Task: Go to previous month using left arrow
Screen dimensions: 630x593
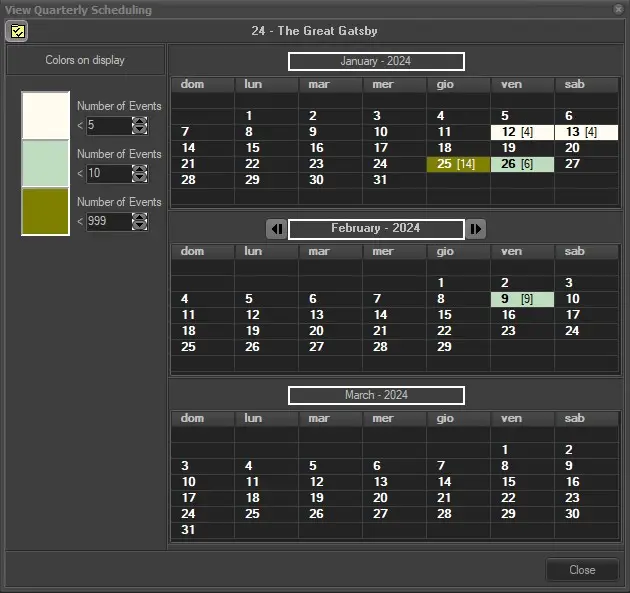Action: click(276, 229)
